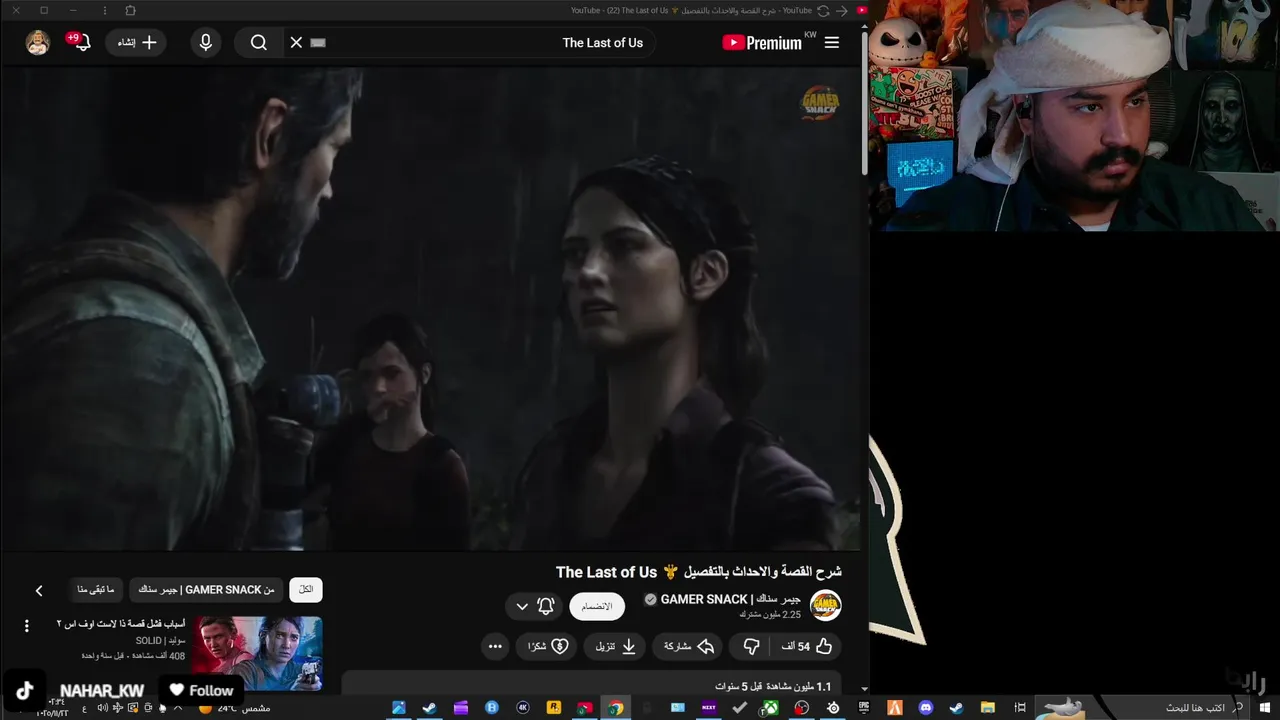Open YouTube notifications bell
This screenshot has width=1280, height=720.
tap(82, 42)
